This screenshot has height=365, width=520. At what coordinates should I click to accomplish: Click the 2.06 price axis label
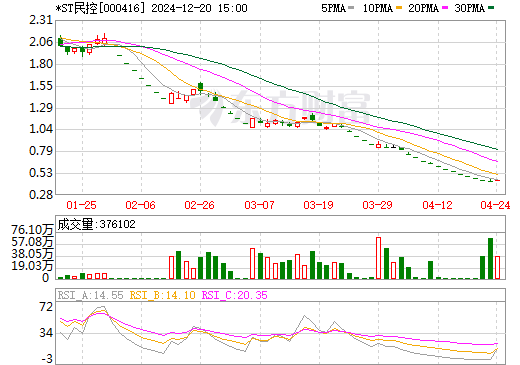41,42
